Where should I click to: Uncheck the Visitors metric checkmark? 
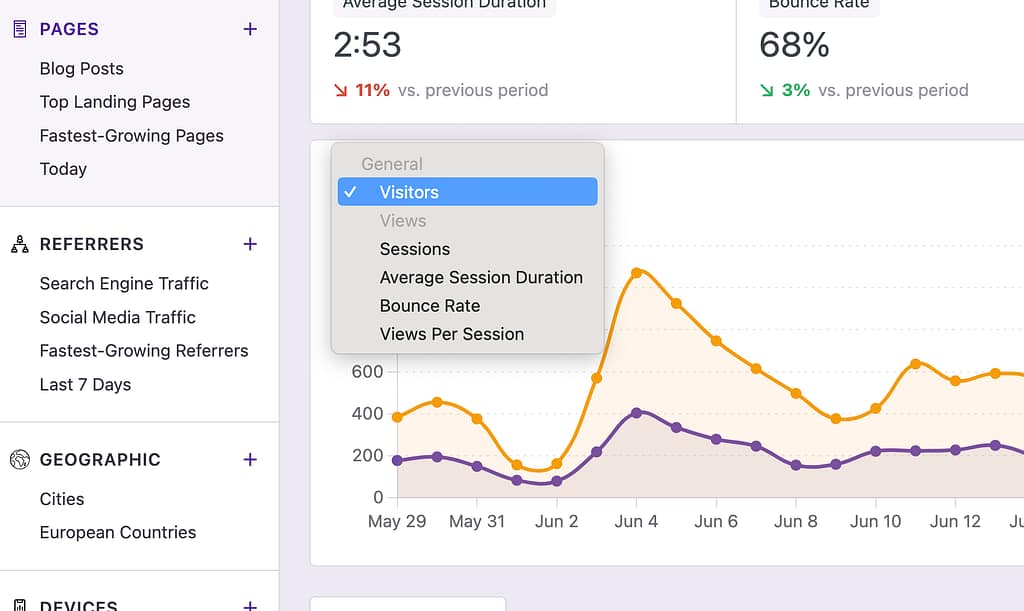tap(351, 191)
